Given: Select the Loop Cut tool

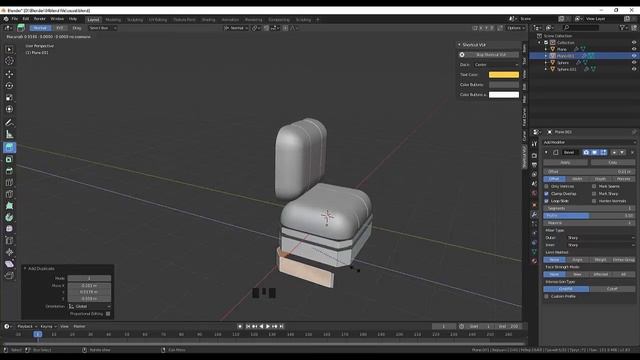Looking at the screenshot, I should 9,182.
